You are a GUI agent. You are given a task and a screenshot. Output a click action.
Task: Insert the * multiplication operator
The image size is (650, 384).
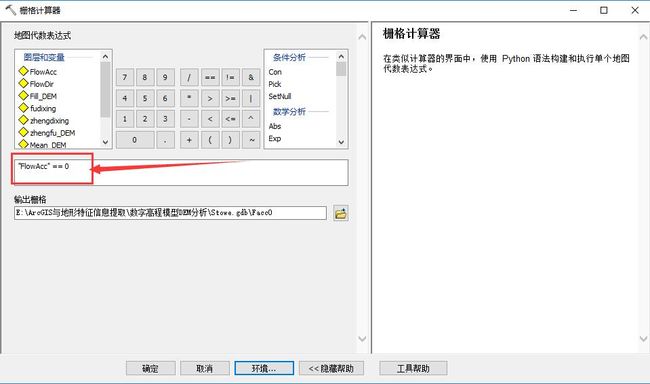(189, 98)
